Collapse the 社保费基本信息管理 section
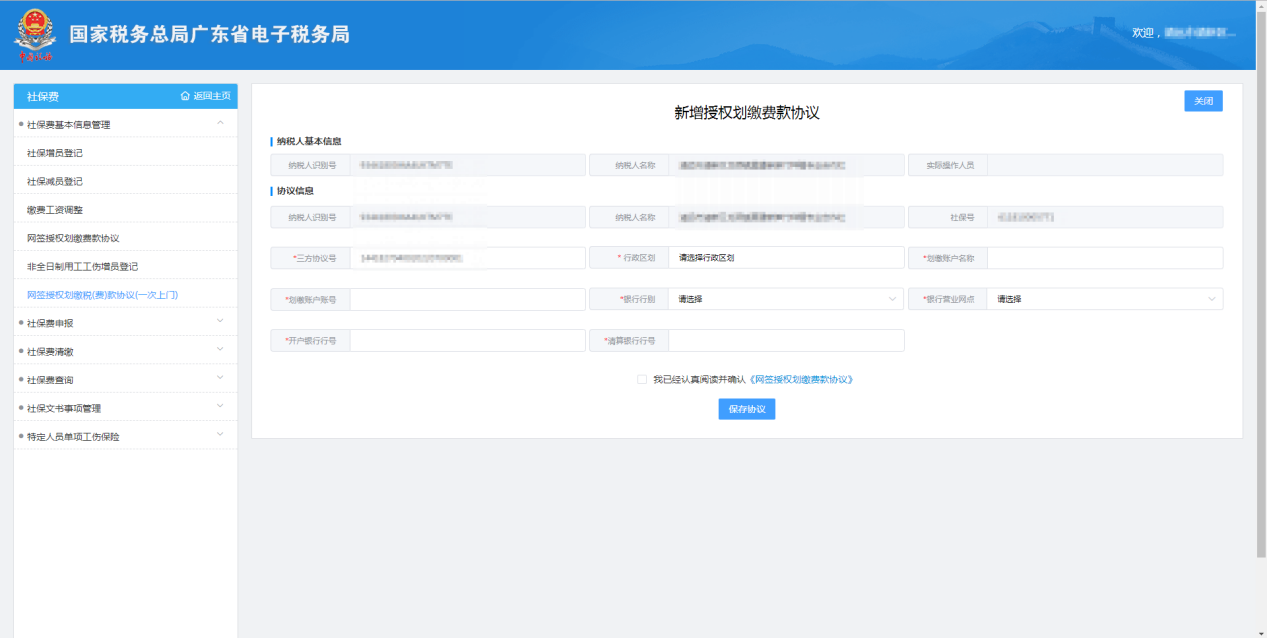Viewport: 1267px width, 638px height. tap(219, 124)
